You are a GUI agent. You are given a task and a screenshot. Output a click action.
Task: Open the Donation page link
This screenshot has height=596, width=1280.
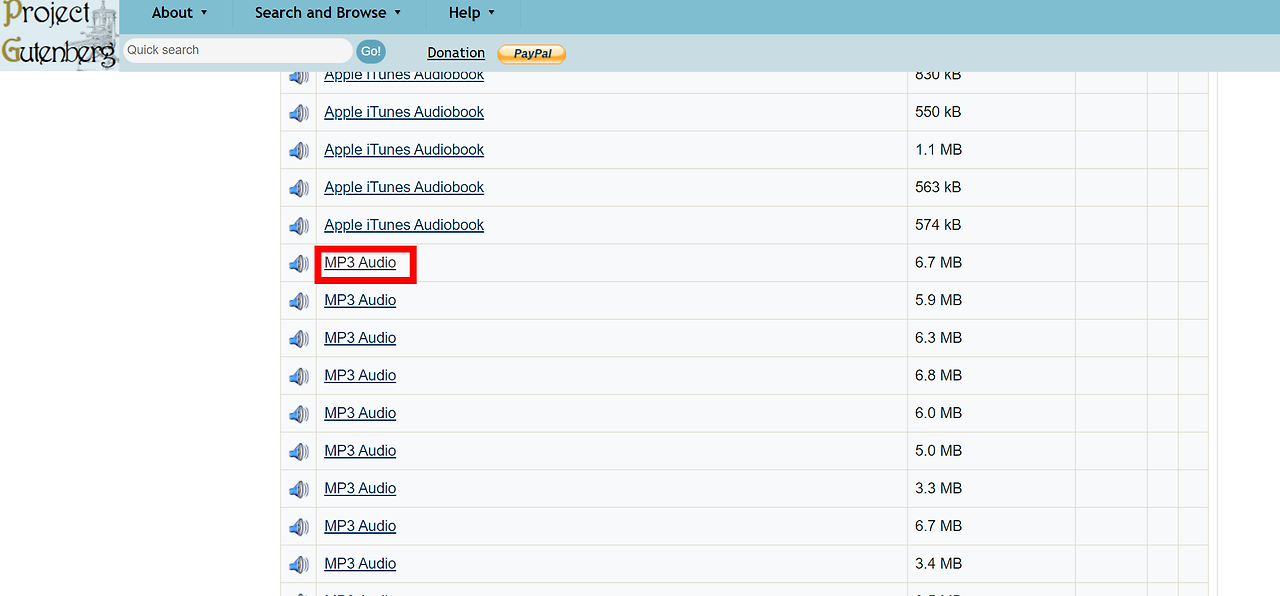455,52
